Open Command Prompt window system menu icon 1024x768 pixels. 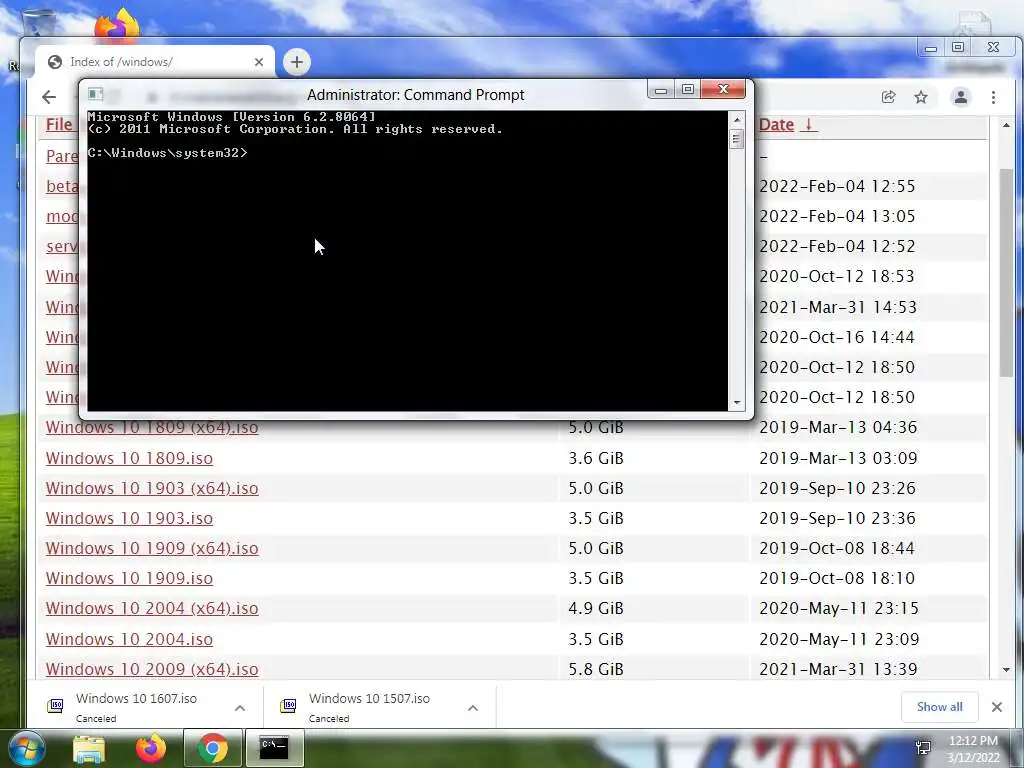pos(95,94)
